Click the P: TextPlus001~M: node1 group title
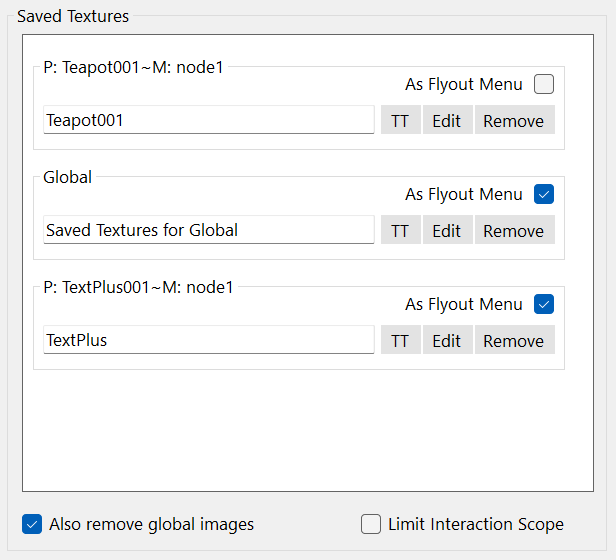The width and height of the screenshot is (616, 560). coord(138,287)
